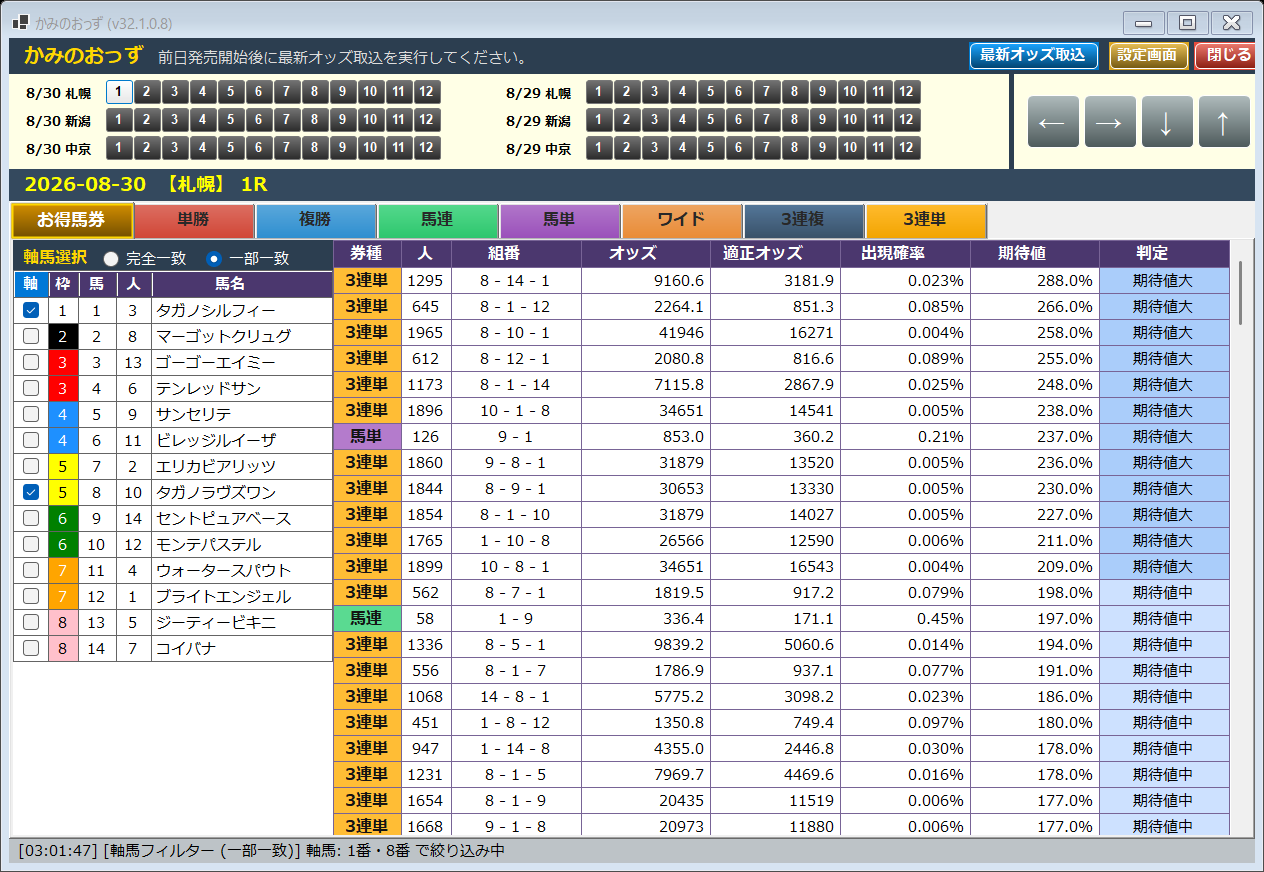The width and height of the screenshot is (1264, 872).
Task: Click the 最新オッズ取込 button
Action: pos(1034,56)
